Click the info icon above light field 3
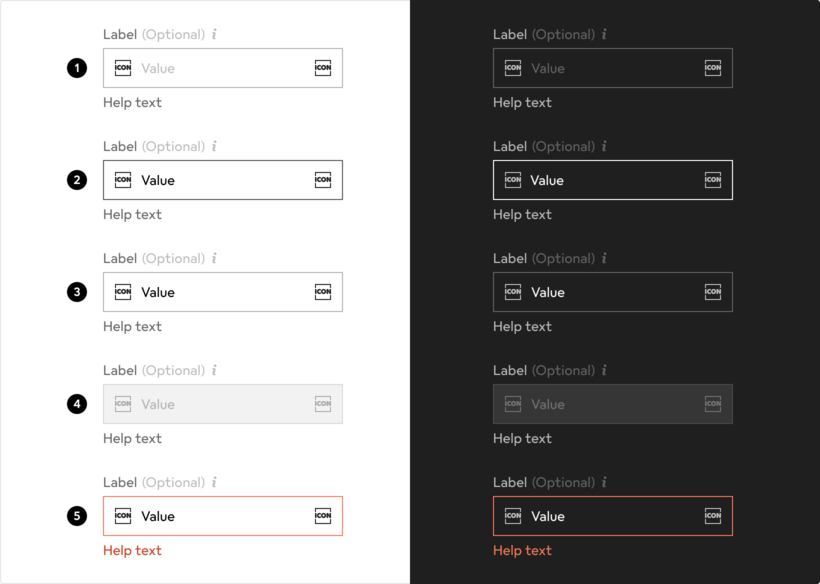This screenshot has width=820, height=584. click(214, 258)
